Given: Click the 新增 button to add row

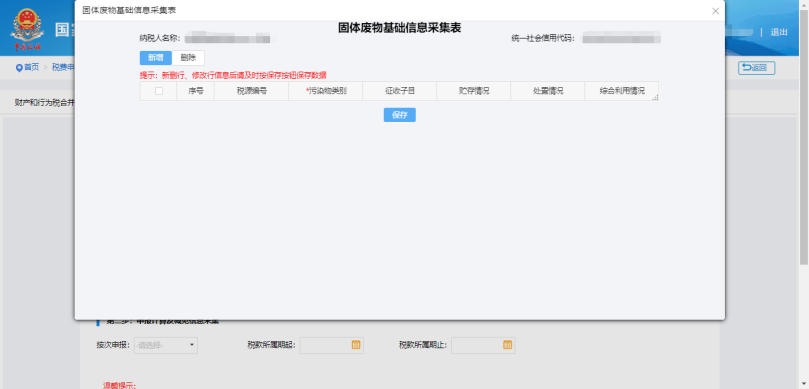Looking at the screenshot, I should 156,58.
